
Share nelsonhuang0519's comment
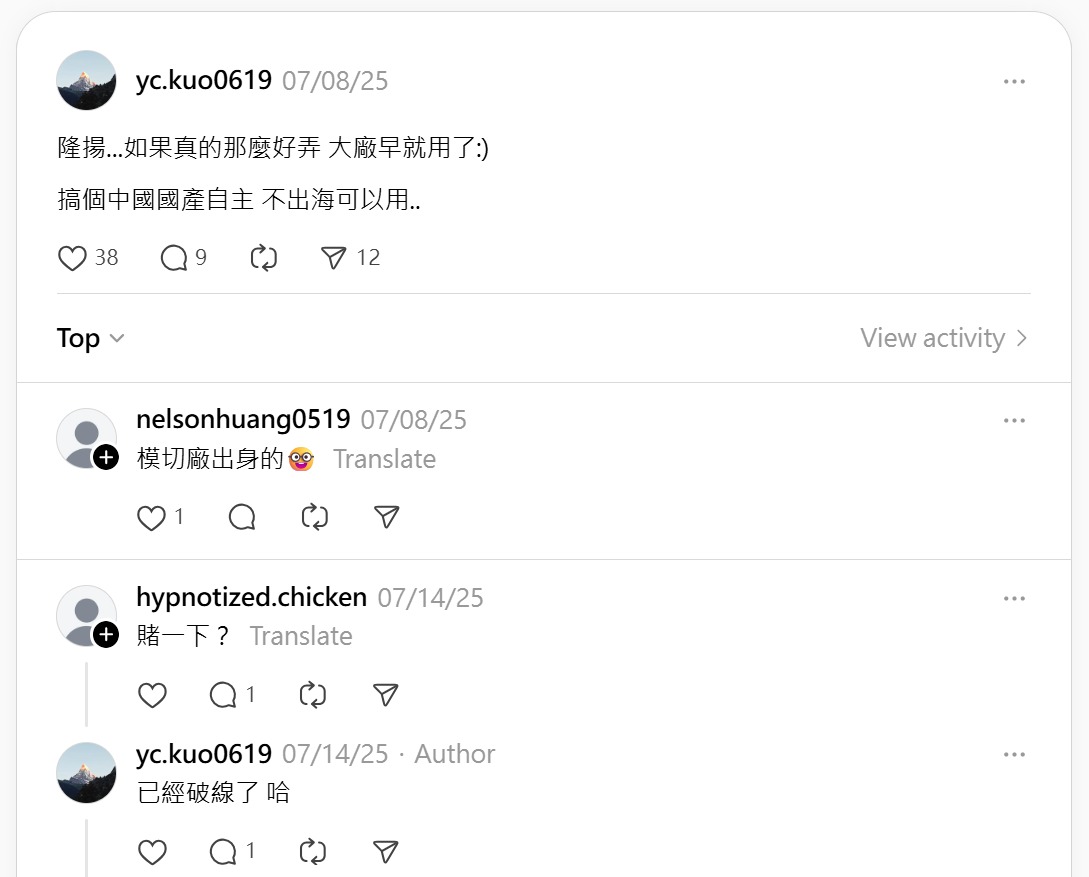click(x=386, y=517)
